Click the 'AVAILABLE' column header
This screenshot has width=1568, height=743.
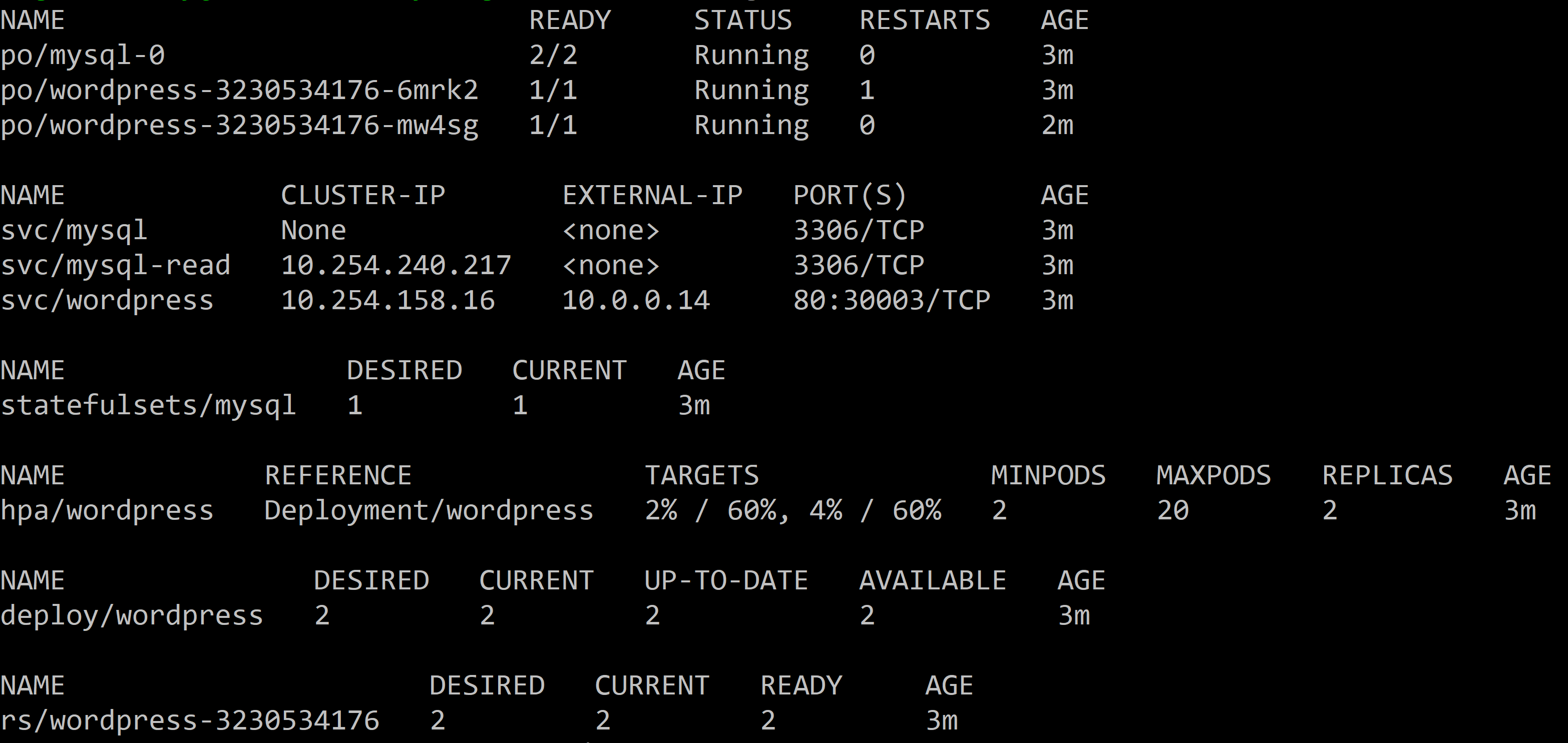933,580
